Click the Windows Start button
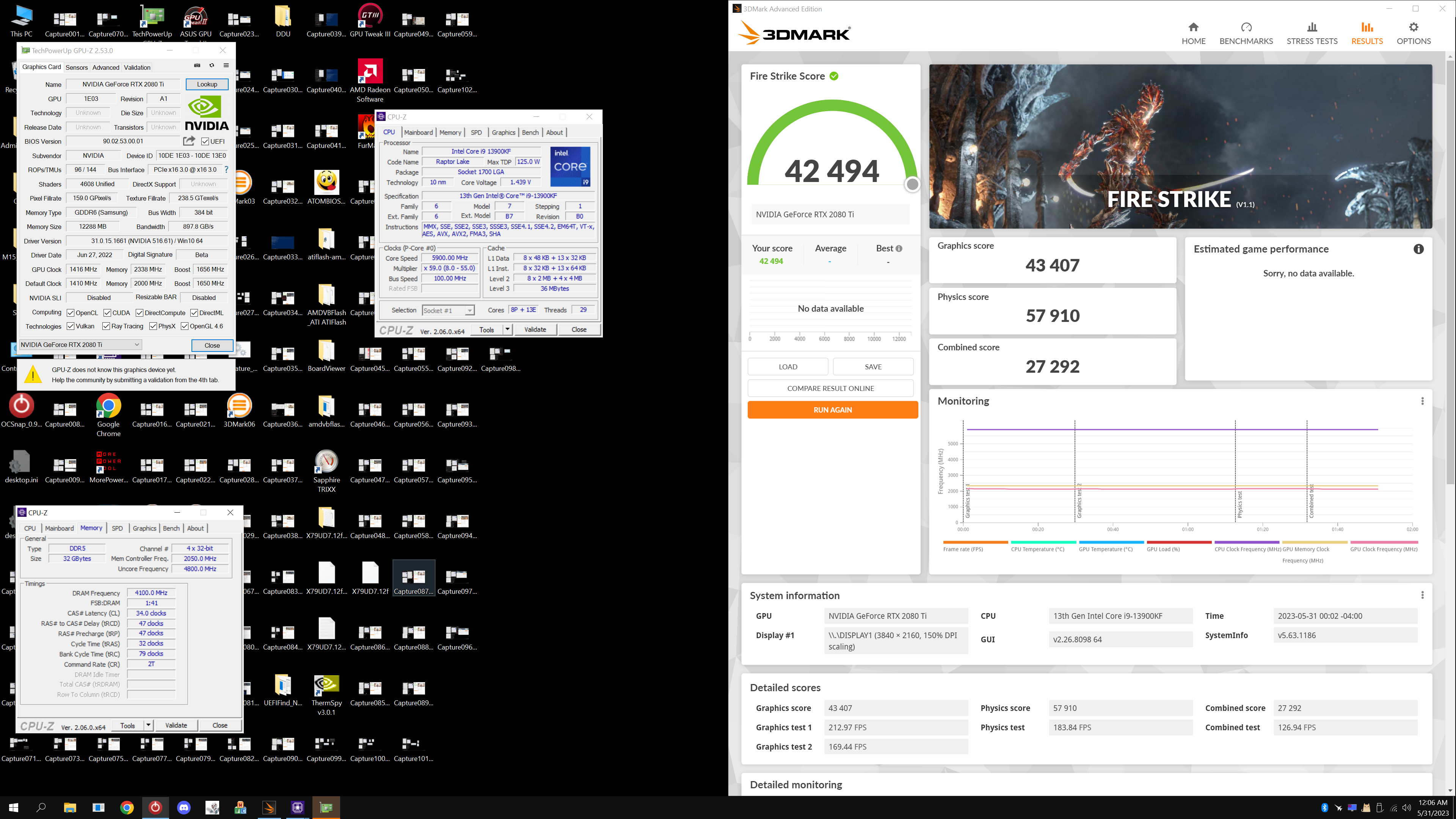This screenshot has height=819, width=1456. pos(14,807)
